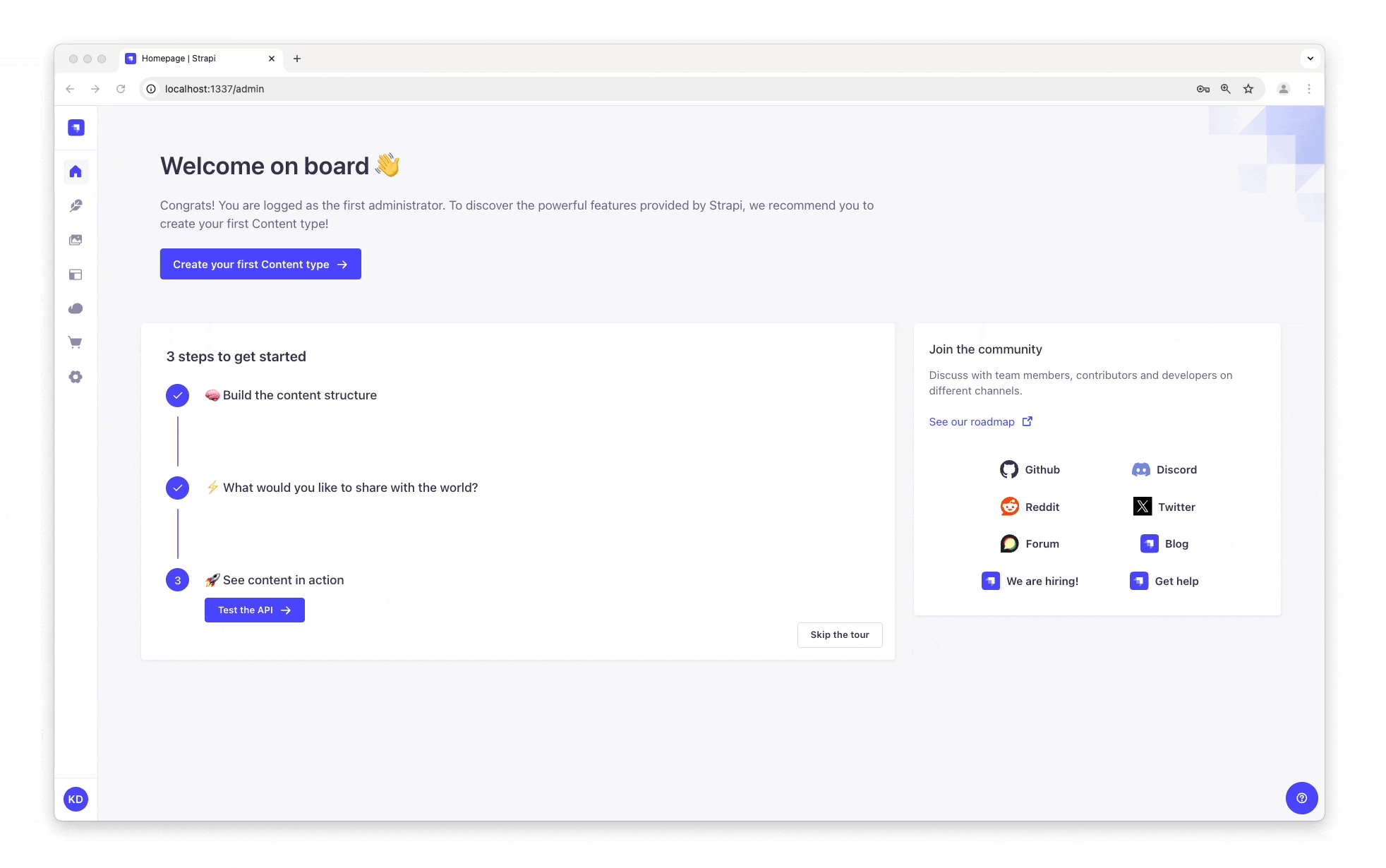Viewport: 1386px width, 868px height.
Task: Expand the browser tab search dropdown
Action: [1310, 59]
